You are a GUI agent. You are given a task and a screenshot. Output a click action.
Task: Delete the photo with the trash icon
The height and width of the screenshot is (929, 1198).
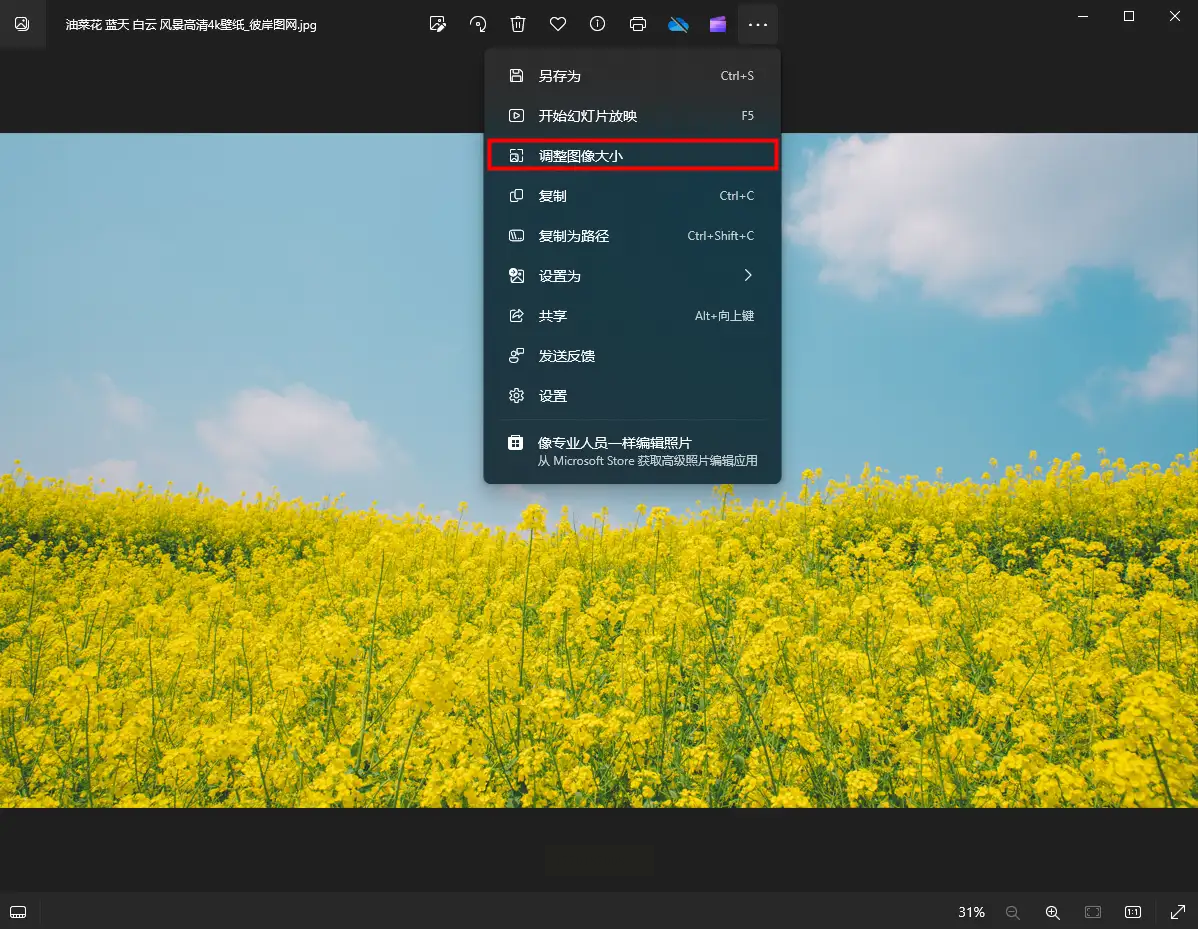pos(518,24)
